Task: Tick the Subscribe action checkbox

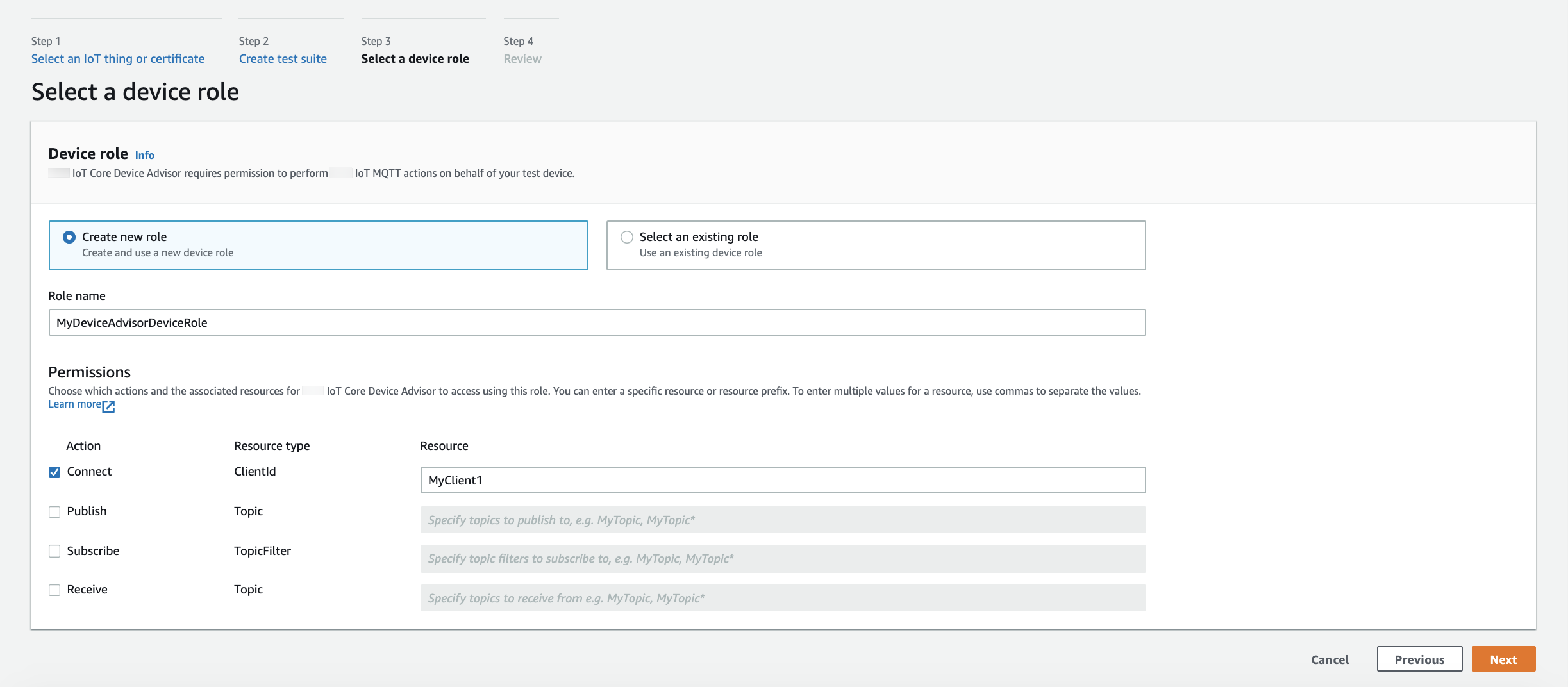Action: tap(54, 551)
